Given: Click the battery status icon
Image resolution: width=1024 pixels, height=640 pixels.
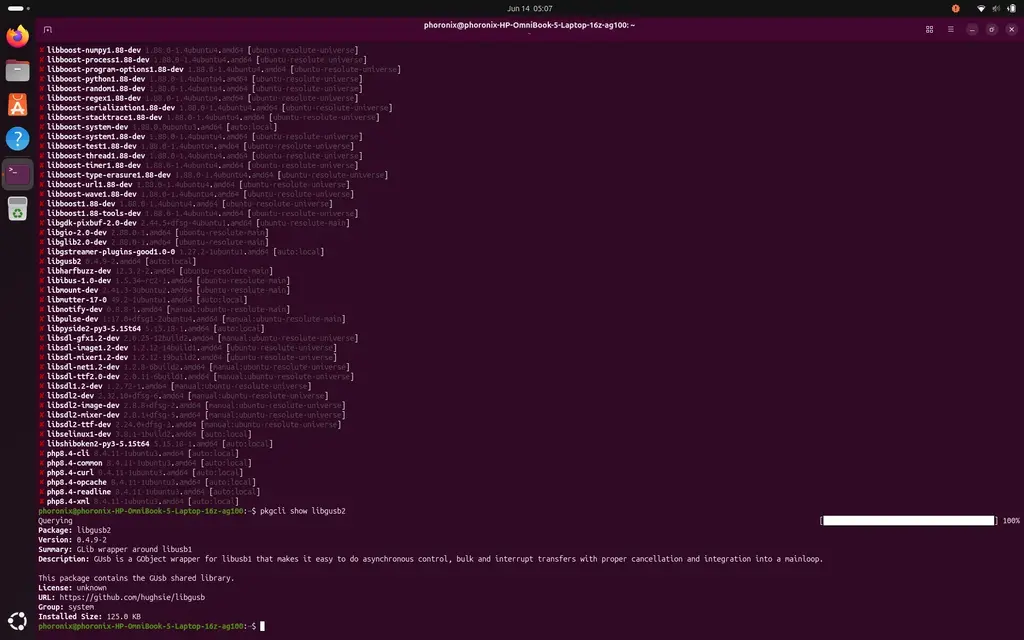Looking at the screenshot, I should point(1011,8).
